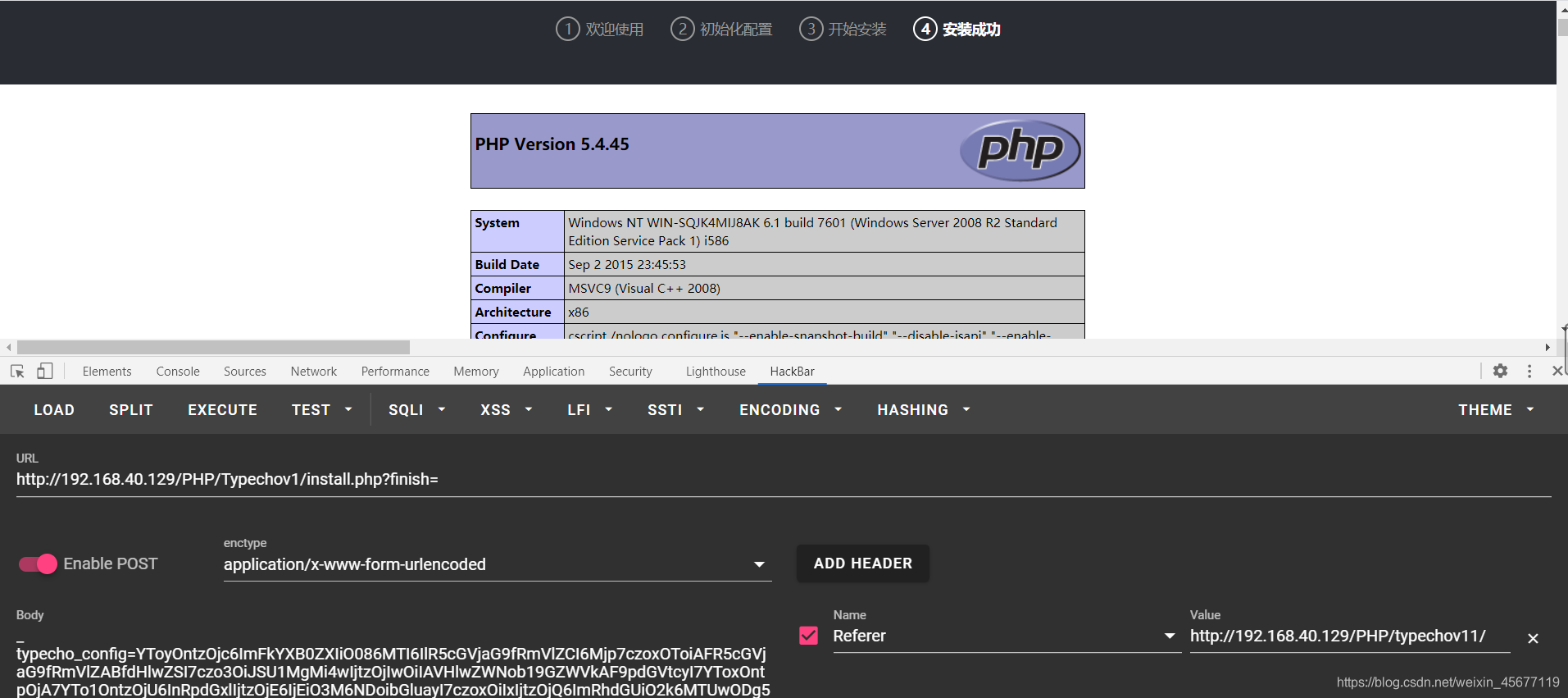Open DevTools settings gear
The image size is (1568, 698).
tap(1500, 371)
